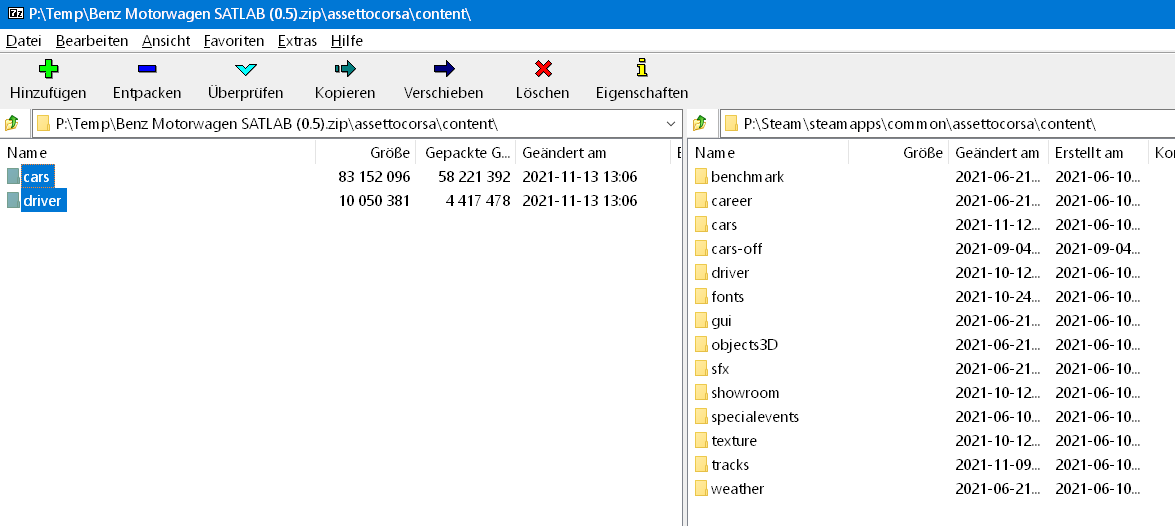The width and height of the screenshot is (1175, 526).
Task: Click the Eigenschaften info icon
Action: click(x=641, y=68)
